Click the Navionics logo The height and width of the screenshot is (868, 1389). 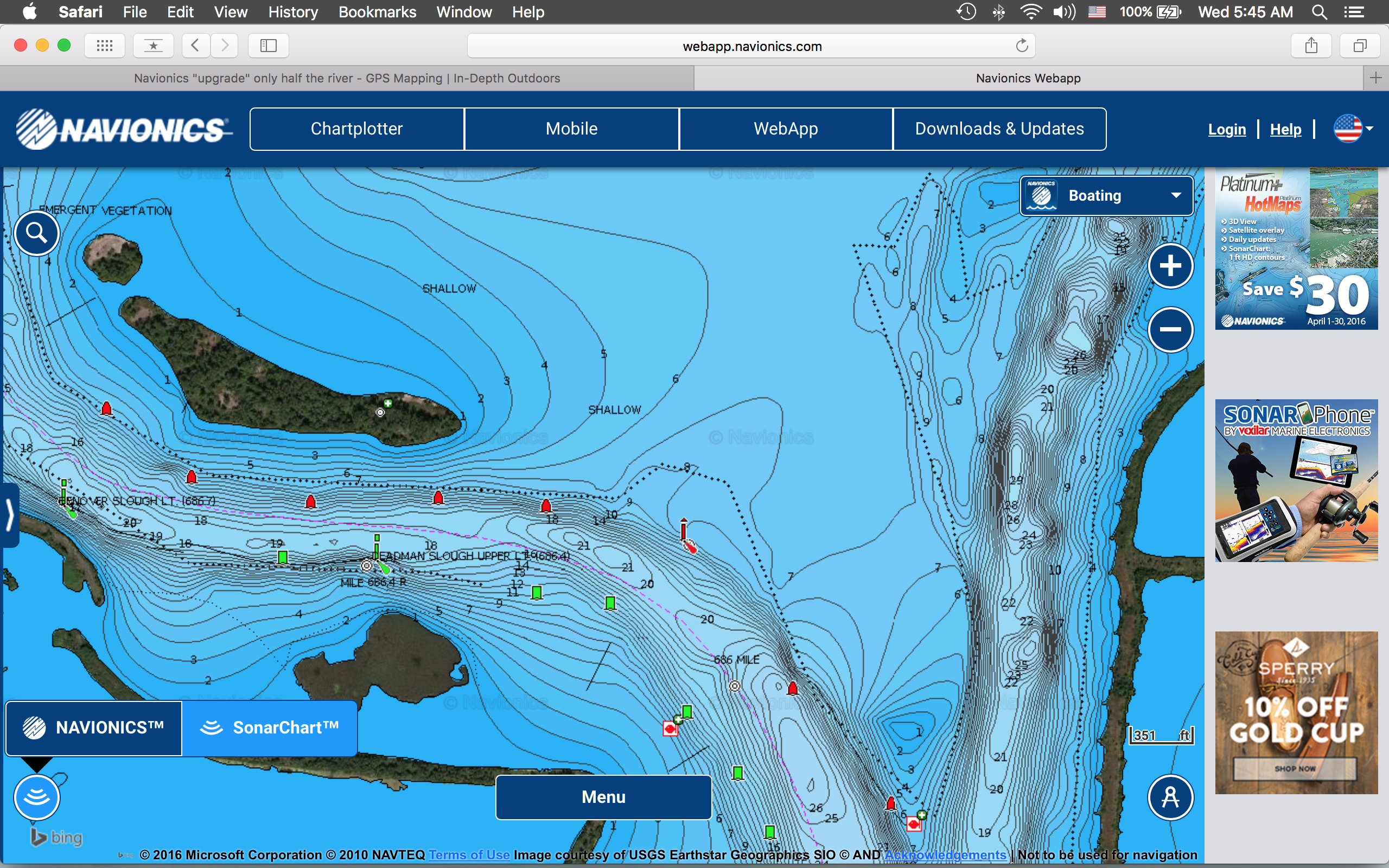(x=124, y=129)
